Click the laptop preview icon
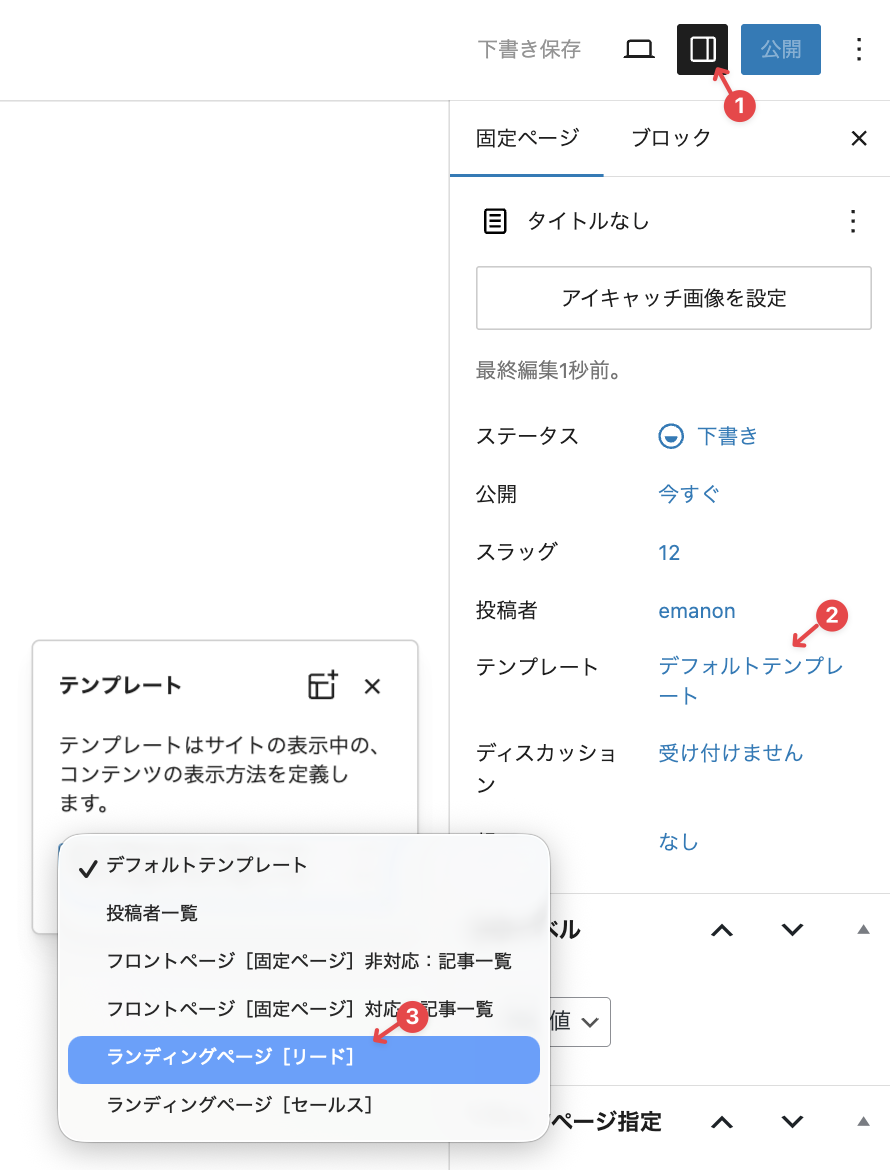The image size is (890, 1170). (x=639, y=49)
